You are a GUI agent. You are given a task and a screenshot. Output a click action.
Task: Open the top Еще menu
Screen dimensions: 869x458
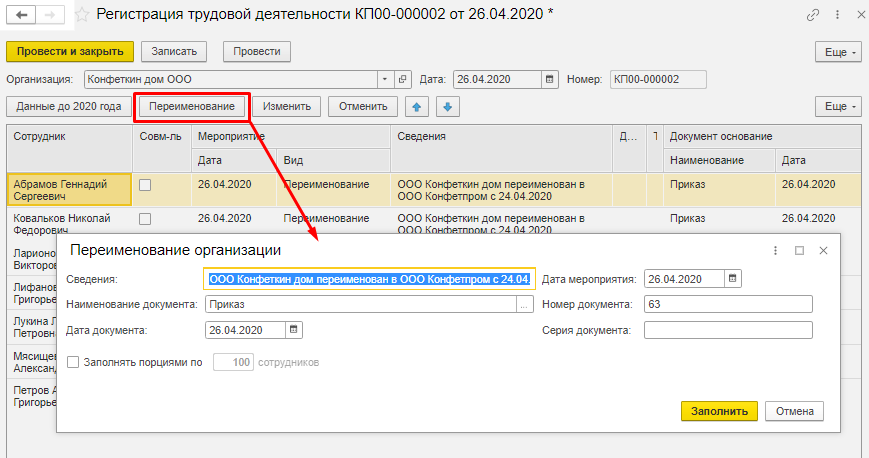pos(837,52)
